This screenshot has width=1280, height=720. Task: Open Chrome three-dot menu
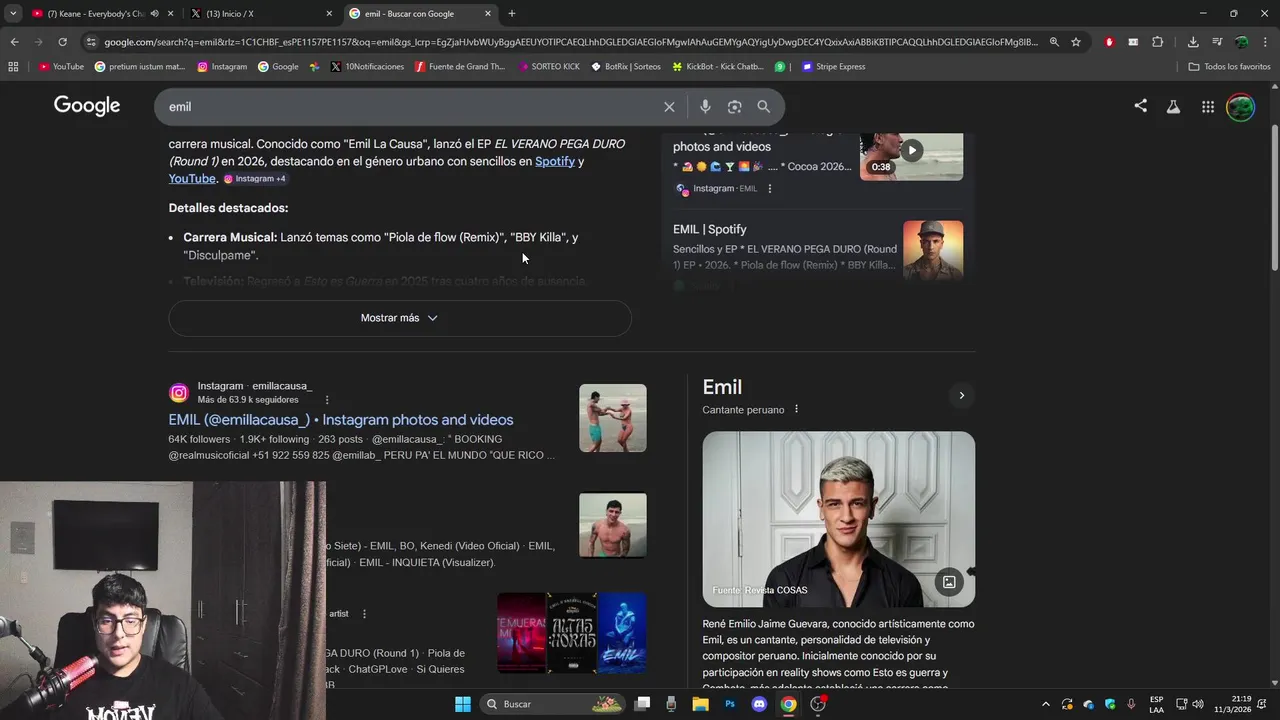point(1266,42)
